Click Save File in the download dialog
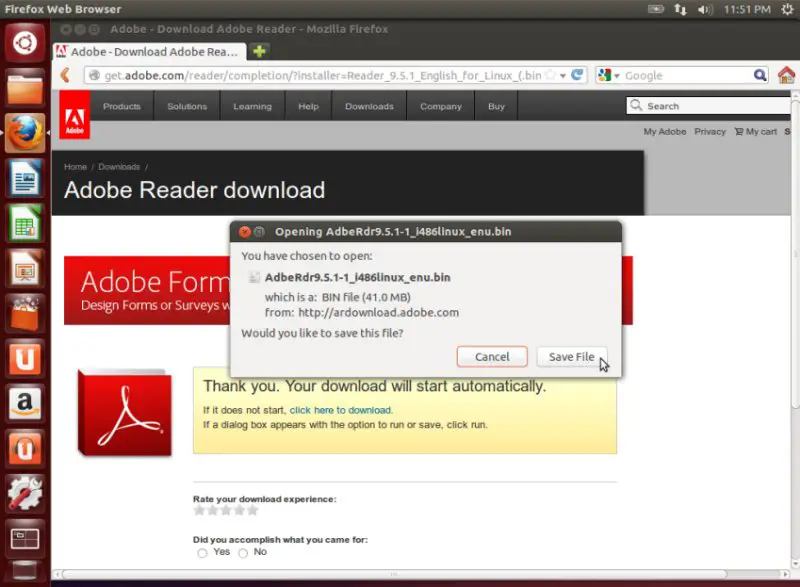The image size is (800, 587). 571,356
